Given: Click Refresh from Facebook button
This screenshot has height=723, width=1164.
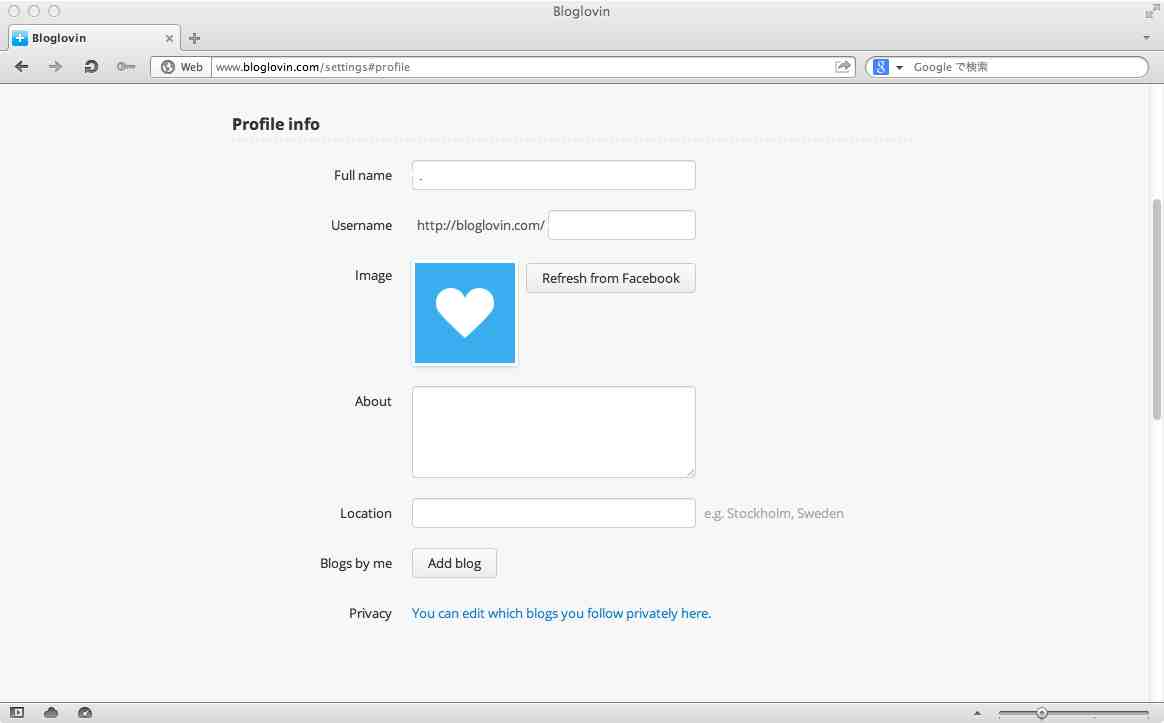Looking at the screenshot, I should pyautogui.click(x=610, y=278).
